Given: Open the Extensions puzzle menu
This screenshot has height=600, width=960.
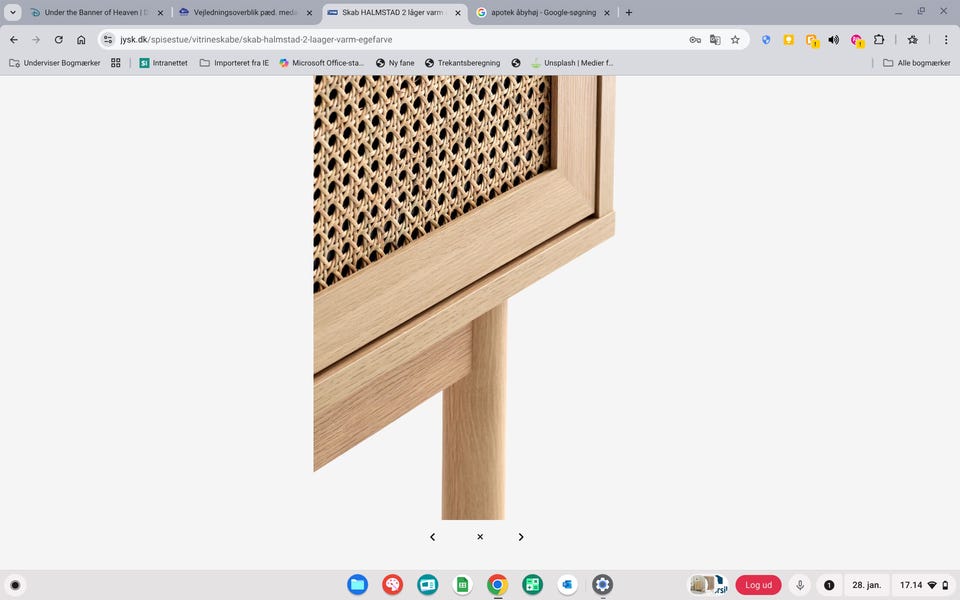Looking at the screenshot, I should [x=879, y=40].
